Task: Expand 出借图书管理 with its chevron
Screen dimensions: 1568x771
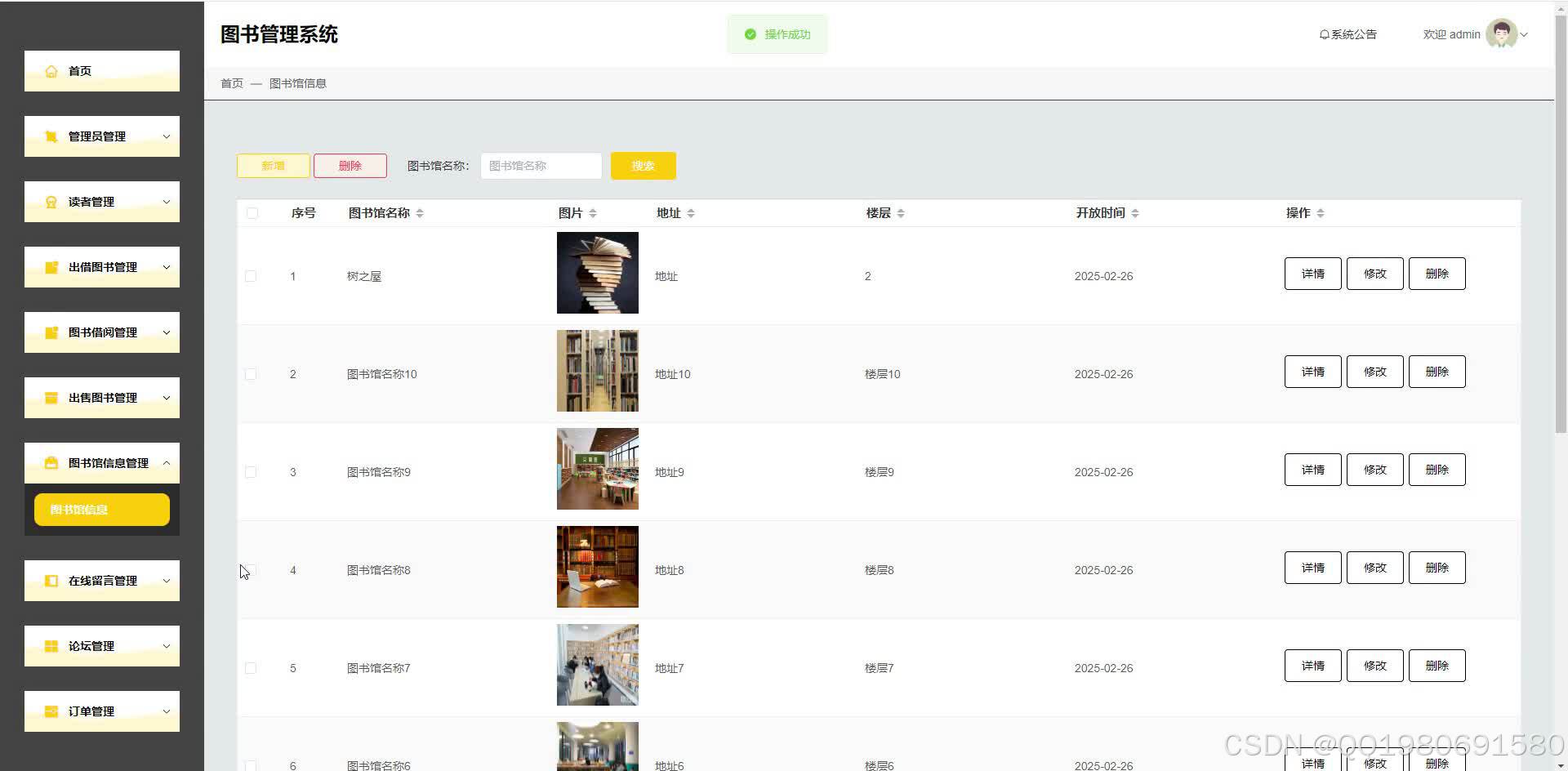Action: [167, 267]
